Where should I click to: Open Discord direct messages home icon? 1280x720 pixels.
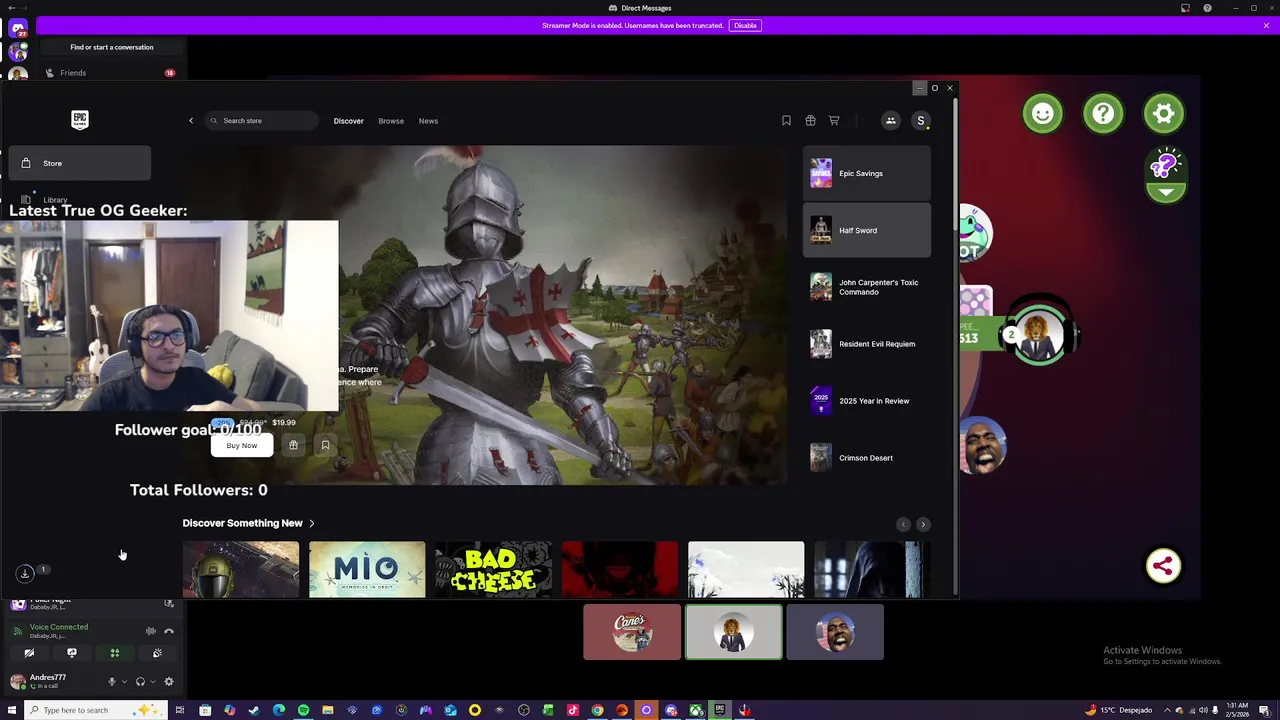click(x=18, y=29)
